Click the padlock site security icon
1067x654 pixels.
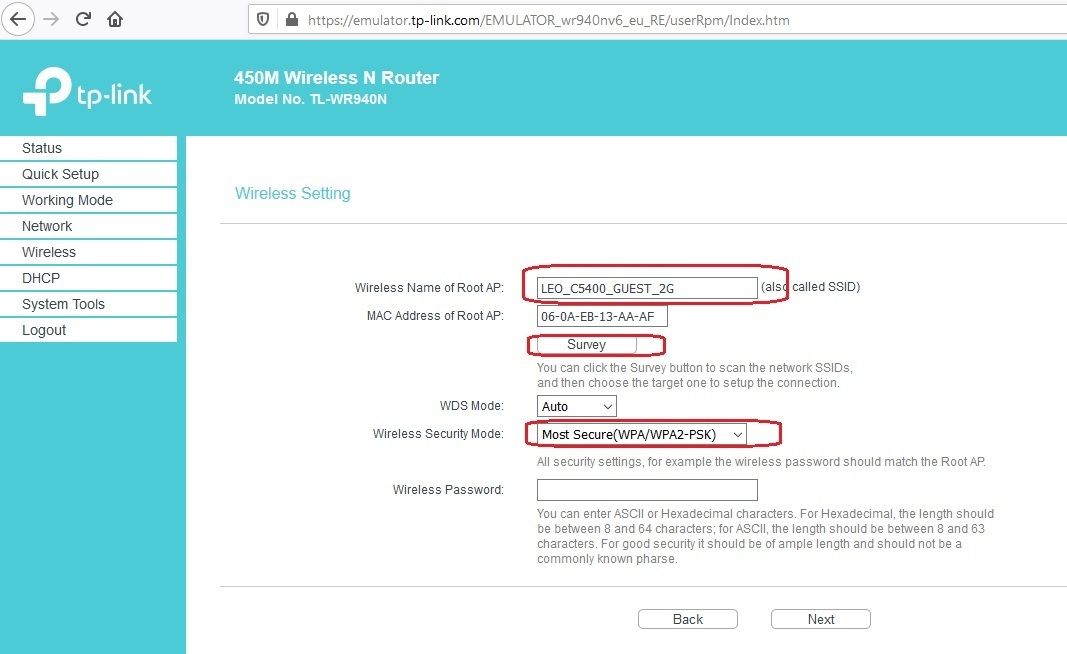292,20
